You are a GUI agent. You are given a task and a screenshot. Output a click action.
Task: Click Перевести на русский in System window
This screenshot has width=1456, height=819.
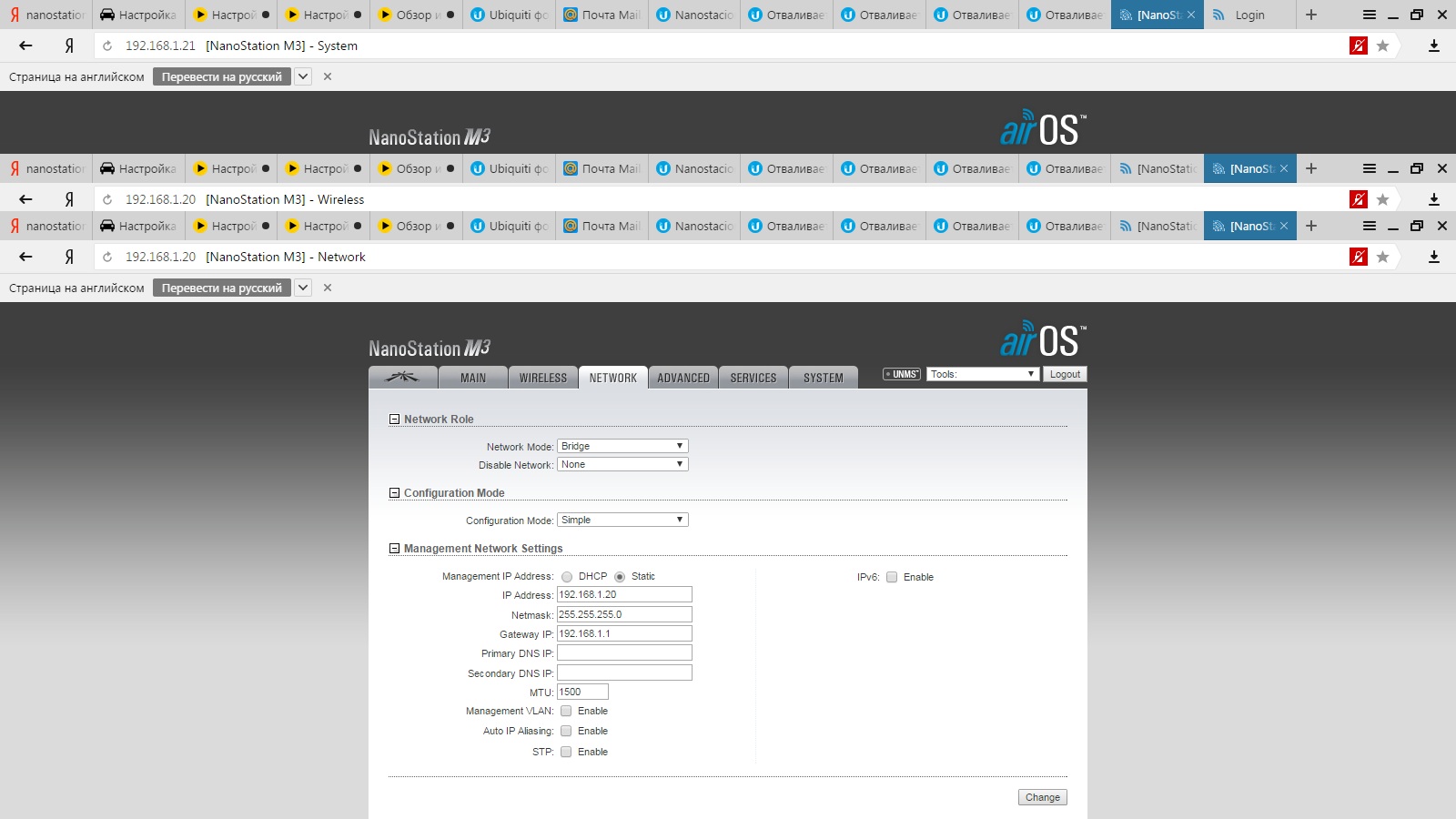[x=222, y=76]
